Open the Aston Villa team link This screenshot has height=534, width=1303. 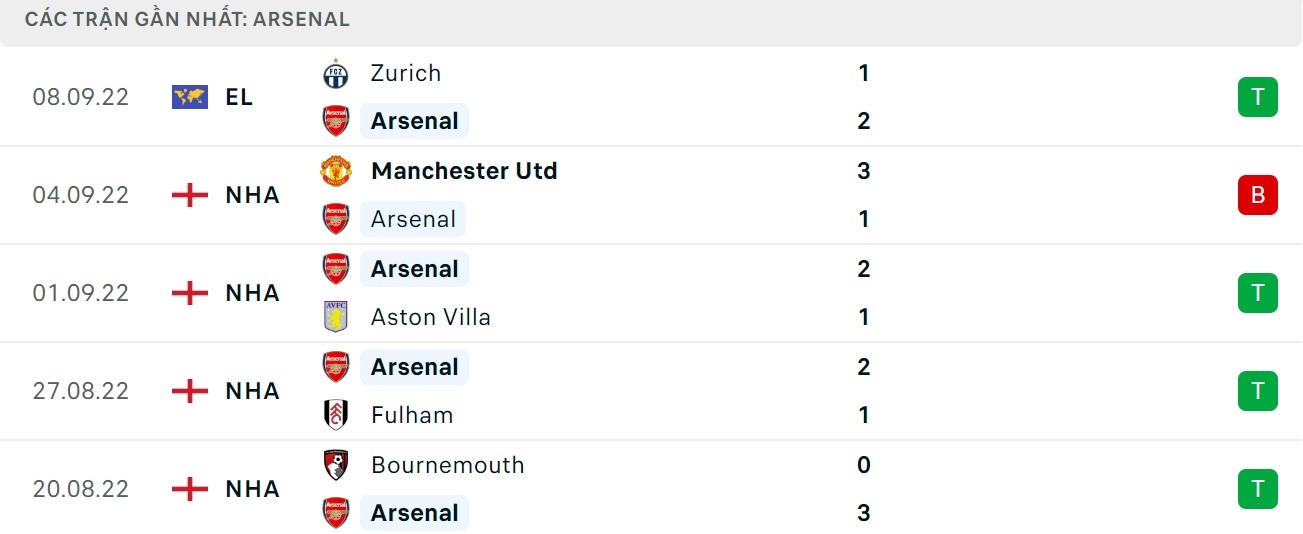(431, 317)
